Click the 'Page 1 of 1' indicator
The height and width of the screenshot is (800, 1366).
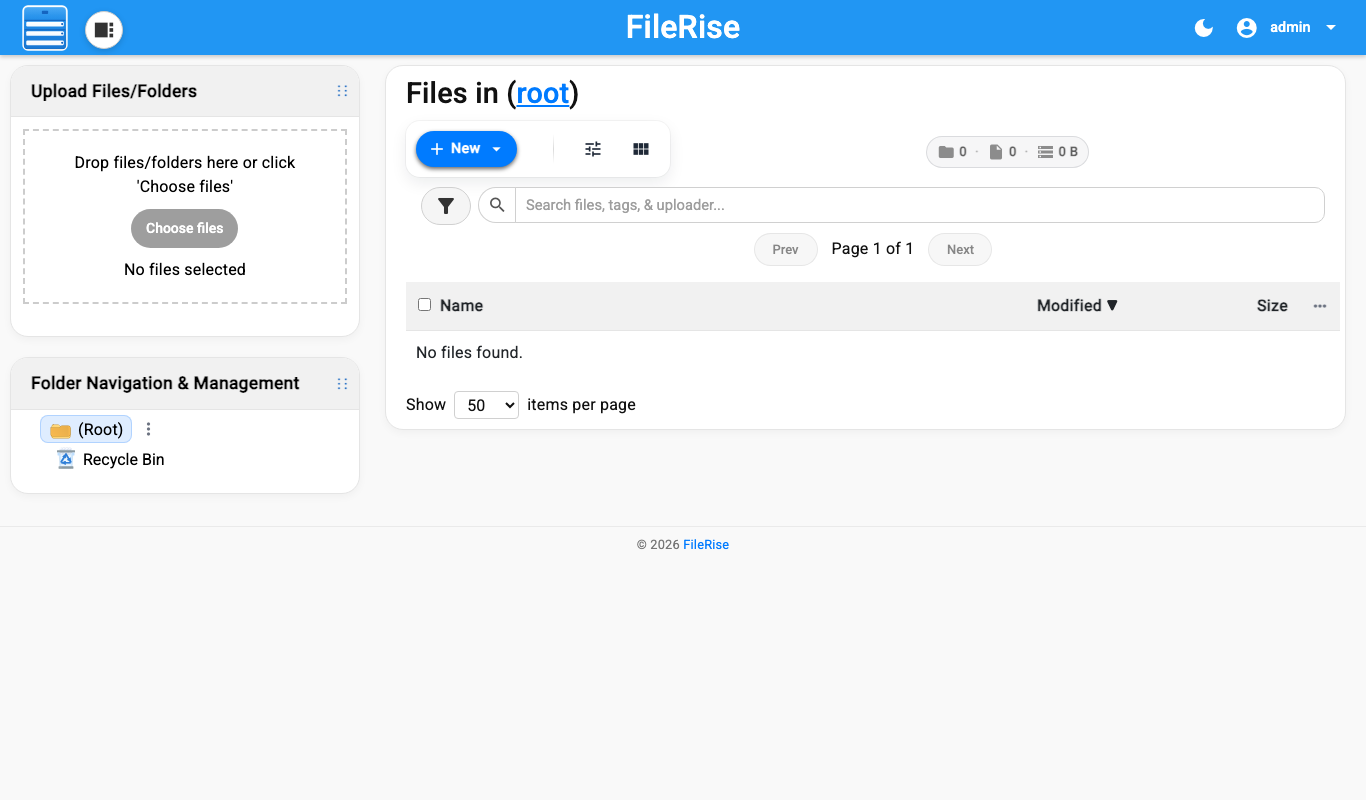[873, 249]
